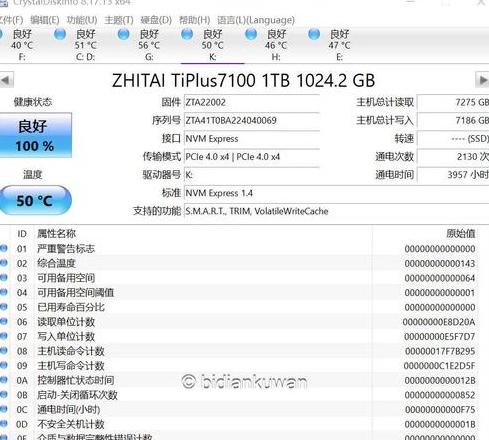Open the 主题(T) menu
The image size is (489, 440).
119,20
